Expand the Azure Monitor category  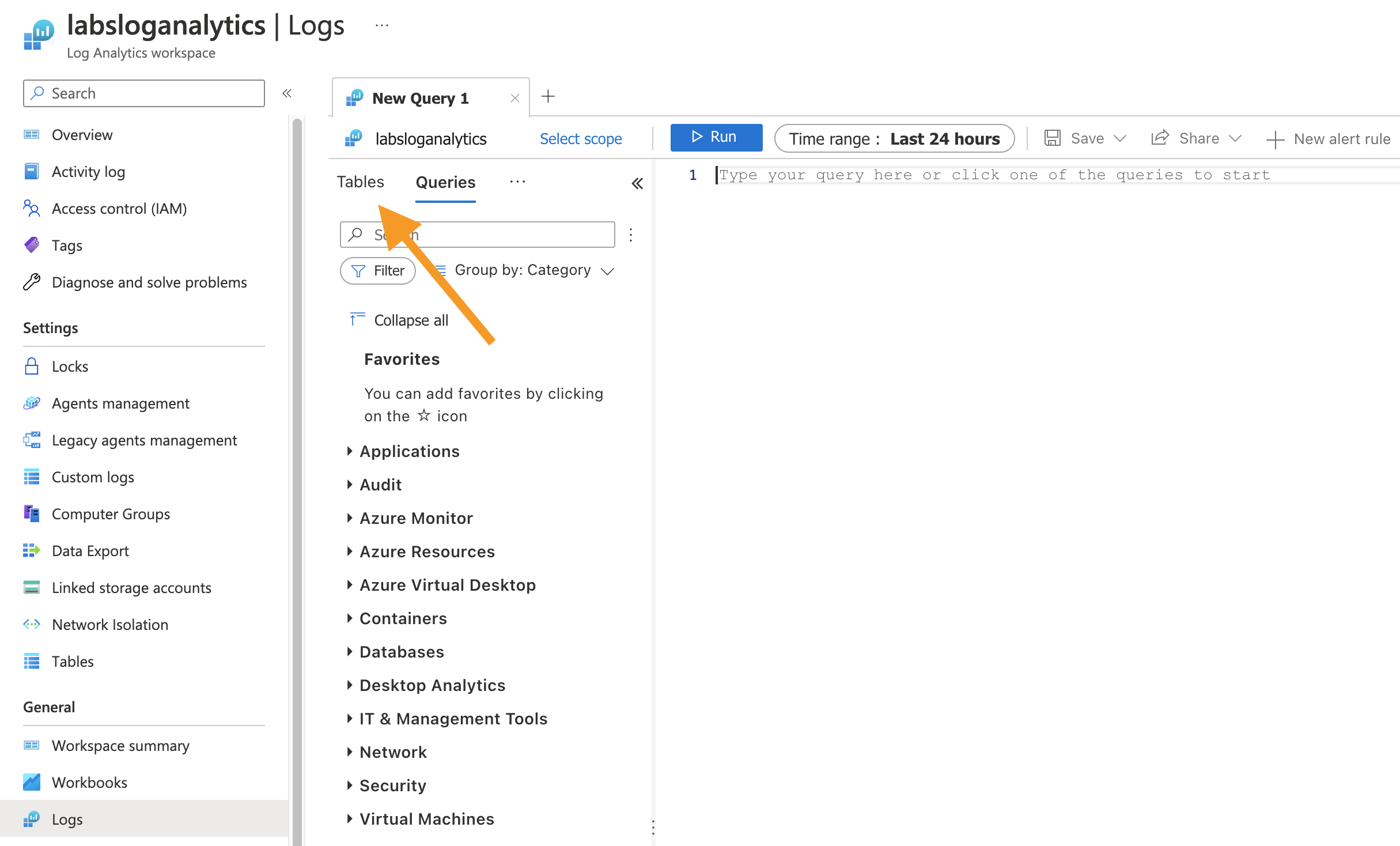click(350, 518)
